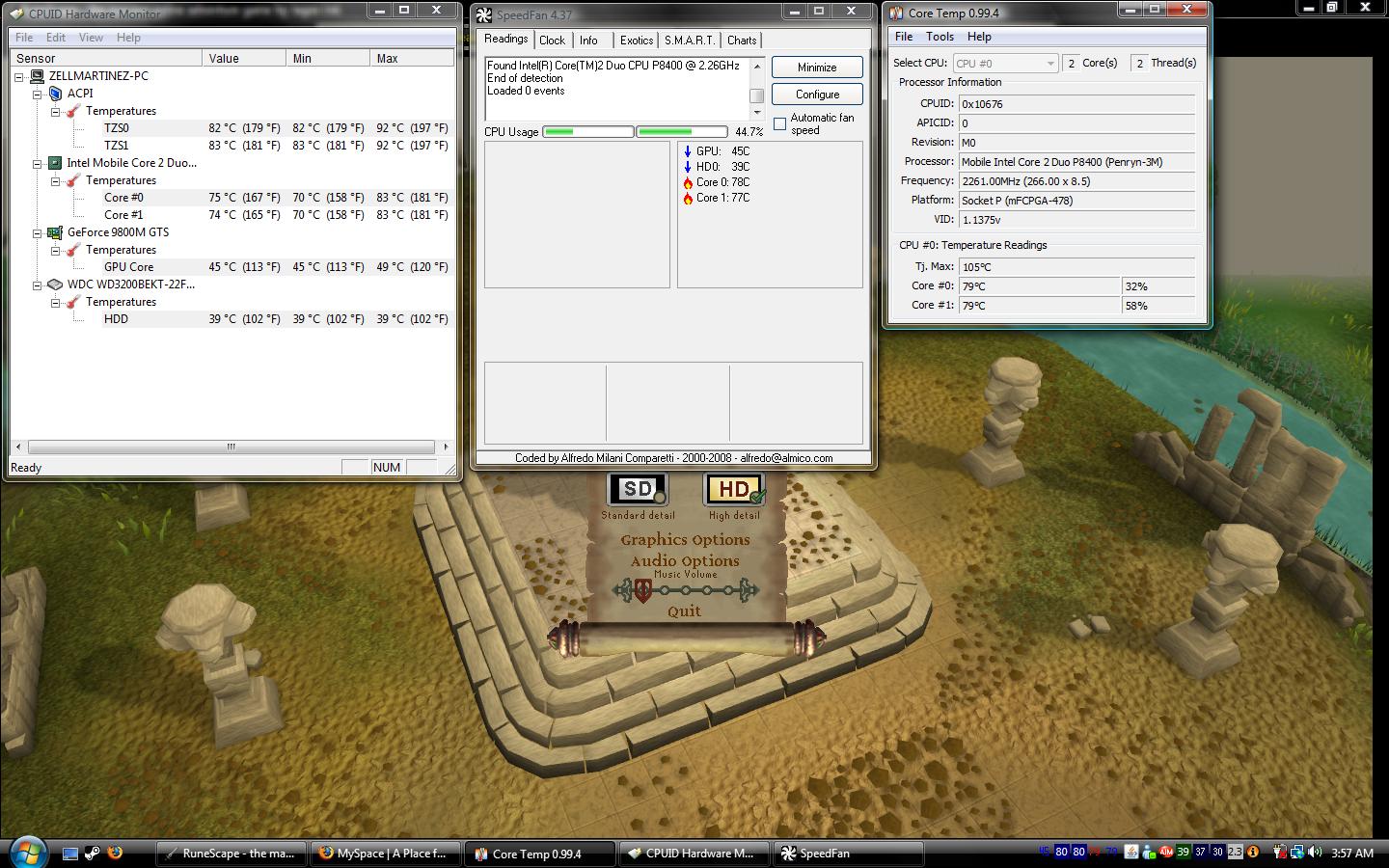This screenshot has width=1389, height=868.
Task: Click the Configure button in SpeedFan
Action: [x=817, y=95]
